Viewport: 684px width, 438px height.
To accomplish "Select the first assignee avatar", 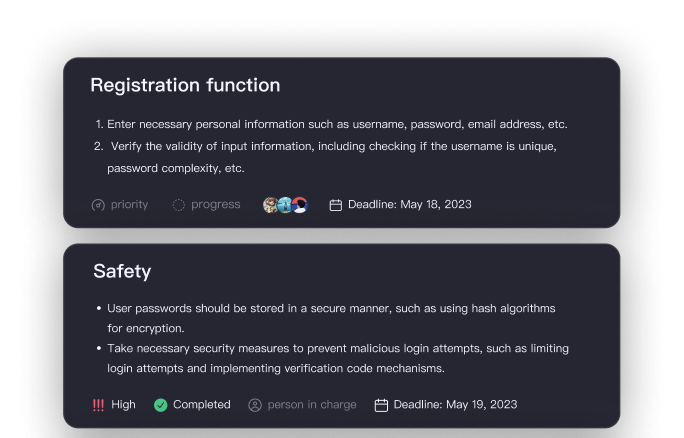I will point(270,205).
